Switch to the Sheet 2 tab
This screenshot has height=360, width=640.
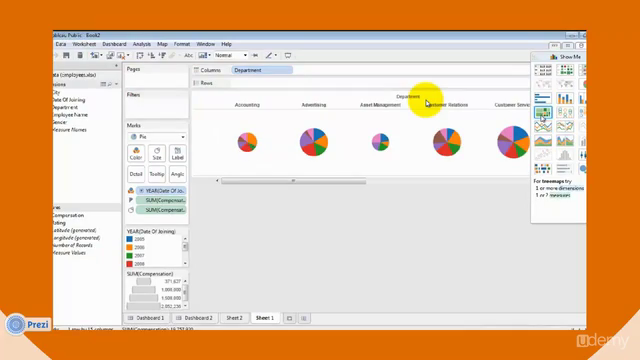(x=234, y=318)
